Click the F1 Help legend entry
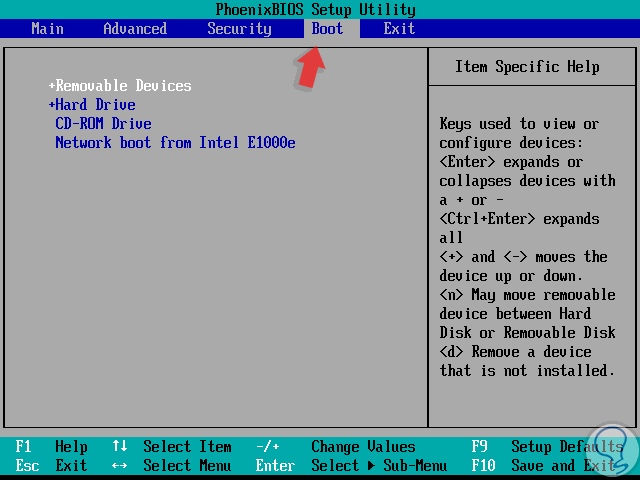This screenshot has width=640, height=480. (x=51, y=447)
